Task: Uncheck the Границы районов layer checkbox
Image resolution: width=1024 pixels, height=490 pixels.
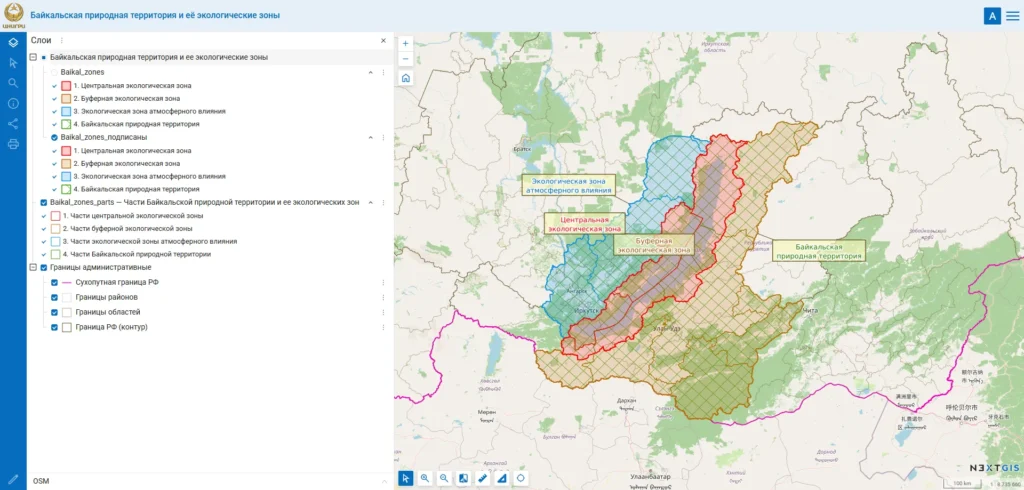Action: [x=55, y=297]
